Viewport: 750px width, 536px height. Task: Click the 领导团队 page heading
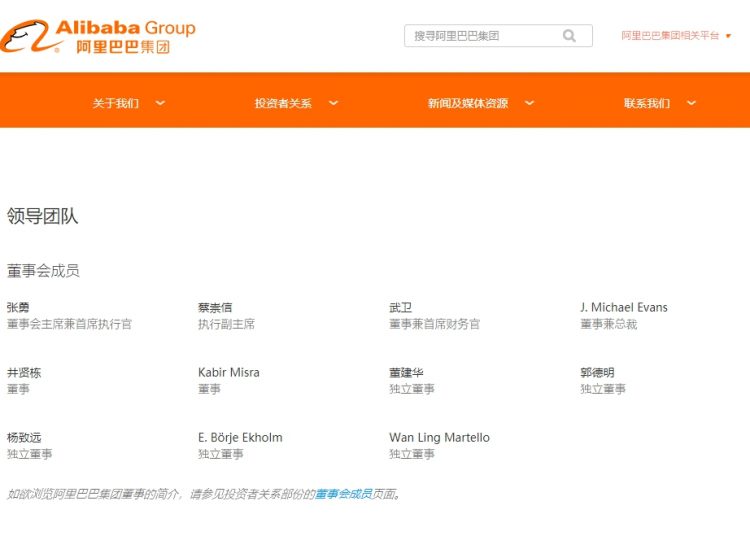point(43,216)
